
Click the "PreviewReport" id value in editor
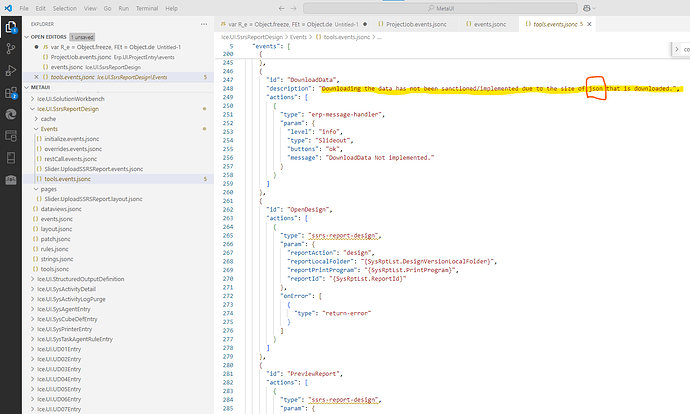pos(313,374)
